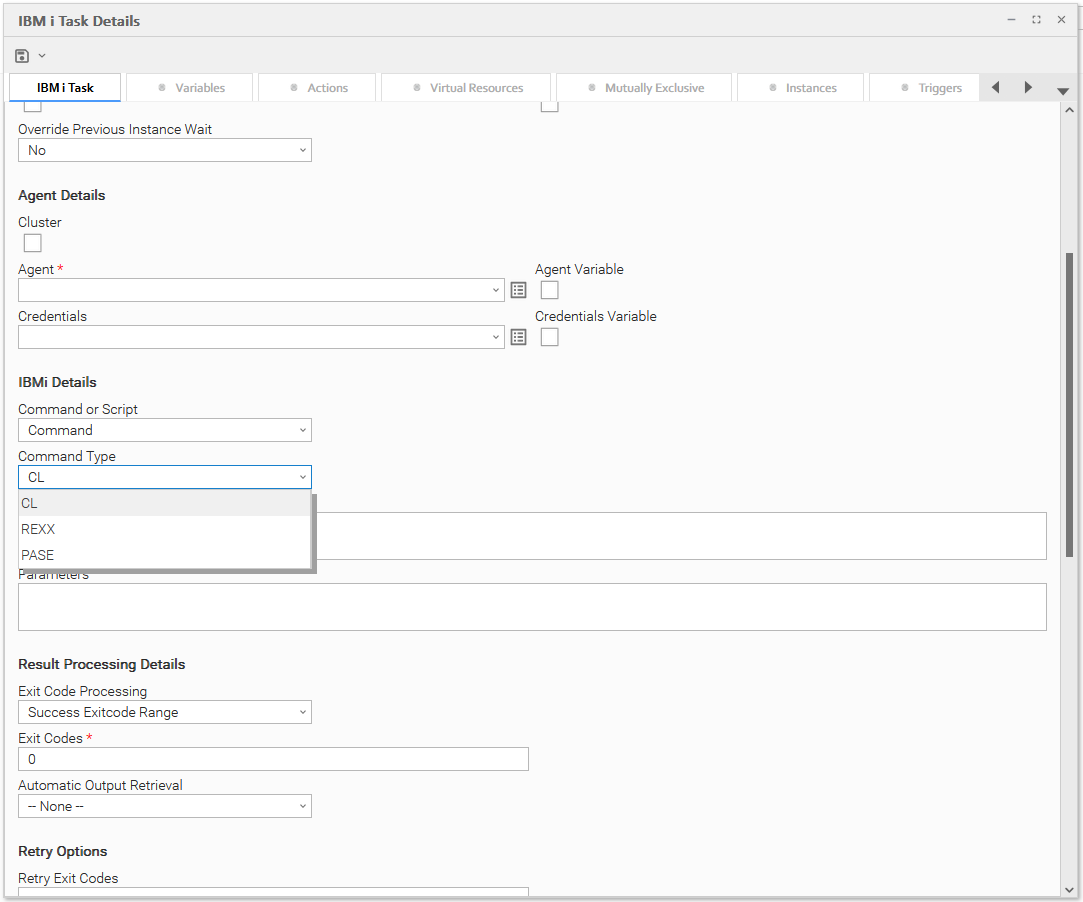Viewport: 1083px width, 902px height.
Task: Open the Credentials details list icon
Action: coord(518,337)
